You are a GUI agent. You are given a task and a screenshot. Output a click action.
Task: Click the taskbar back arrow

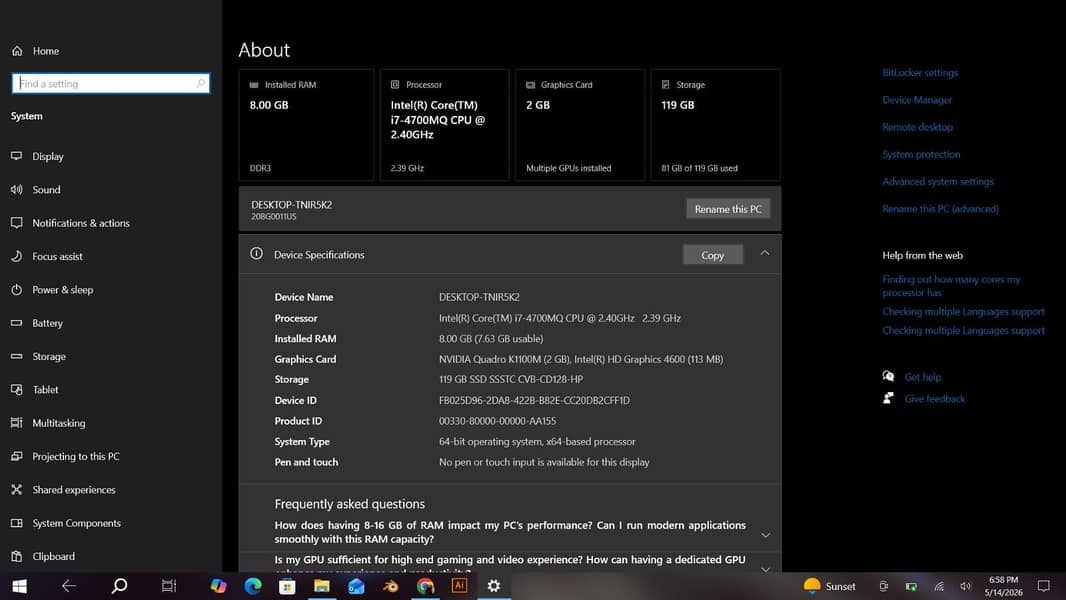tap(69, 586)
